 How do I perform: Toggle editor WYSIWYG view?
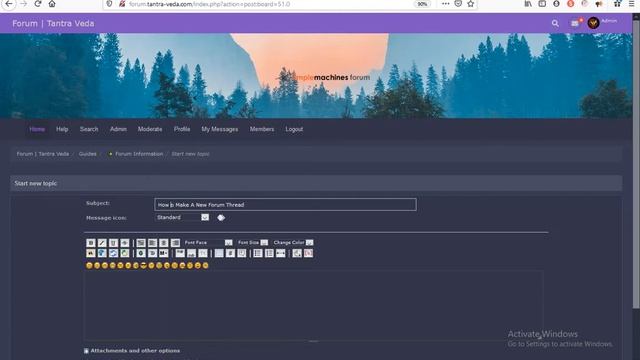click(x=309, y=253)
